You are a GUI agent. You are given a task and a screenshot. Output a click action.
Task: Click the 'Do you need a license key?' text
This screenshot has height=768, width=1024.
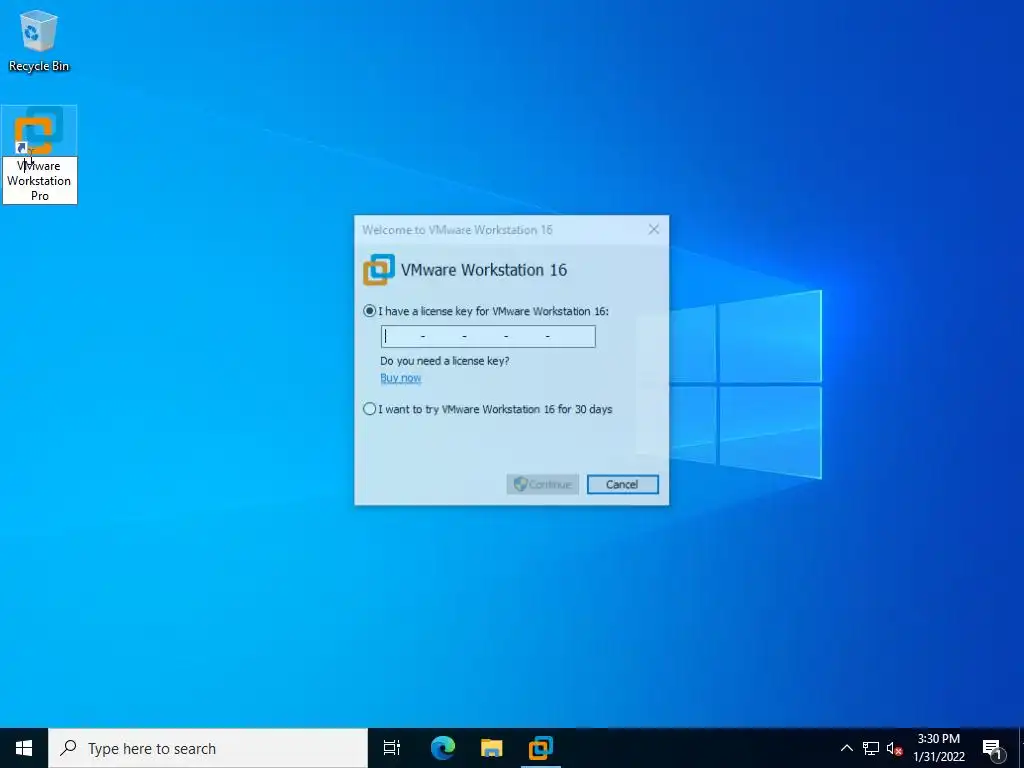(x=445, y=360)
